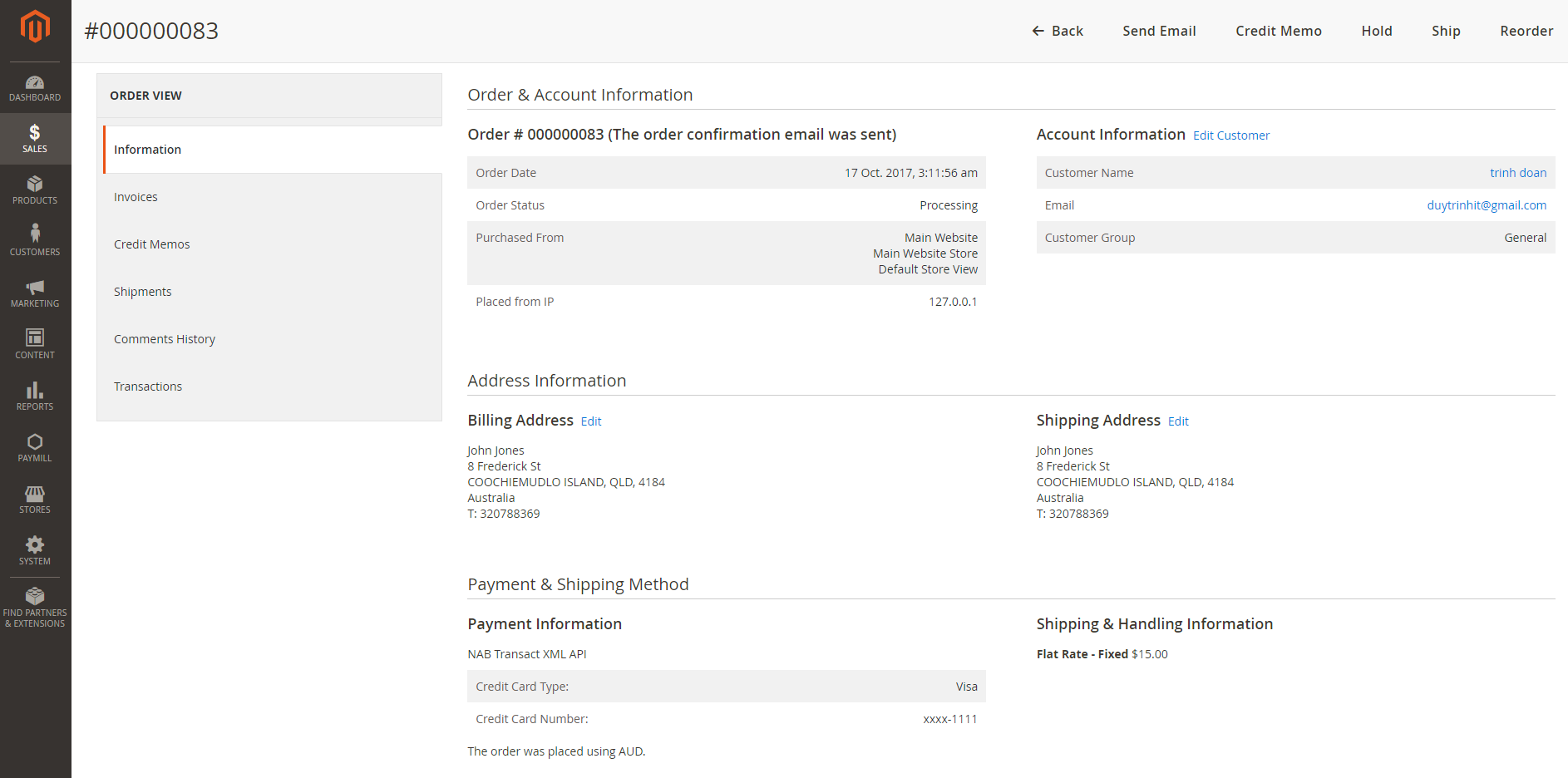Open customer email duytrinhit@gmail.com link

pyautogui.click(x=1486, y=205)
